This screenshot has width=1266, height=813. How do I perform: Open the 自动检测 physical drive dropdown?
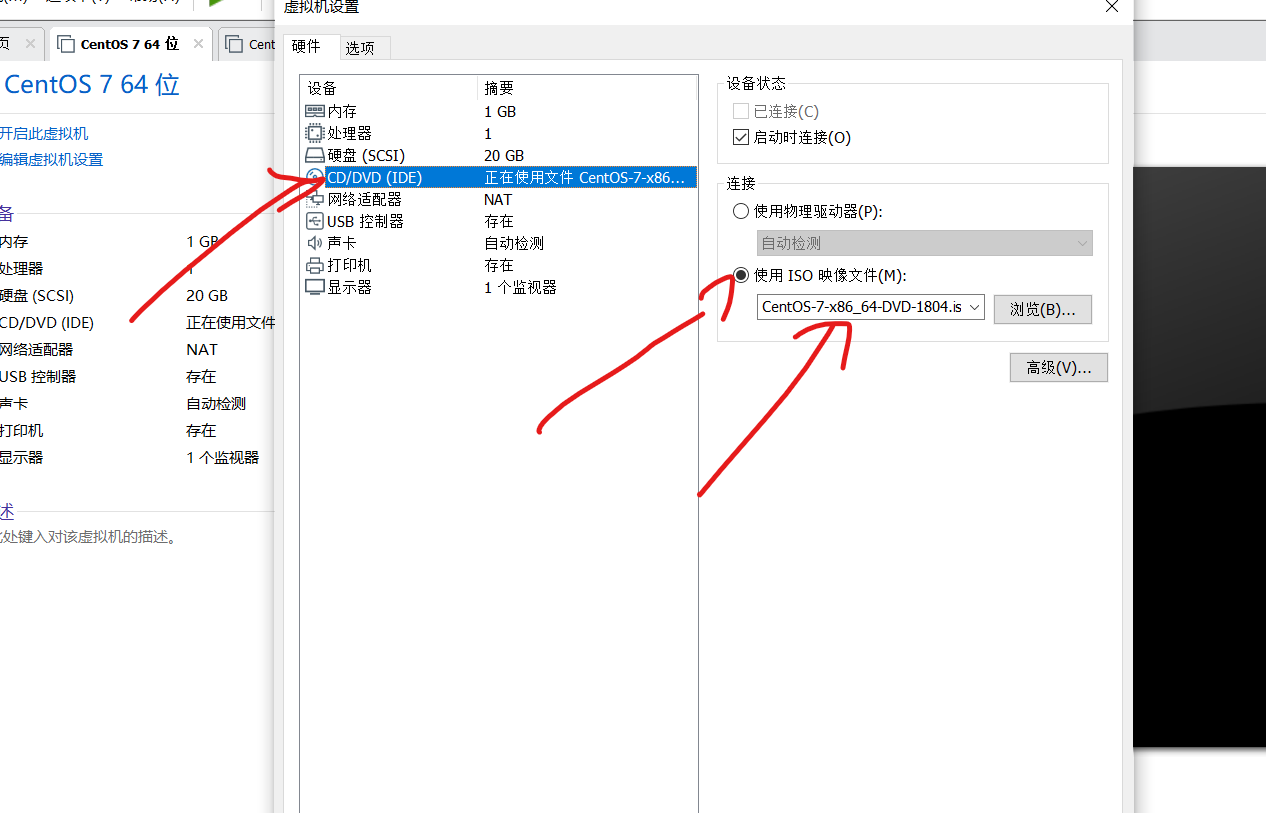click(x=924, y=243)
